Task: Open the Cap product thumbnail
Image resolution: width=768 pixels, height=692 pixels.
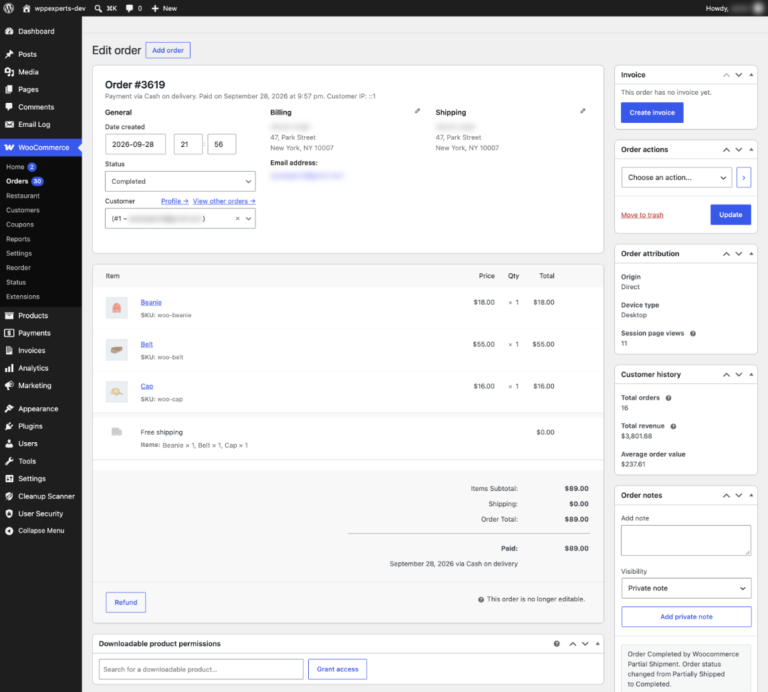Action: click(117, 392)
